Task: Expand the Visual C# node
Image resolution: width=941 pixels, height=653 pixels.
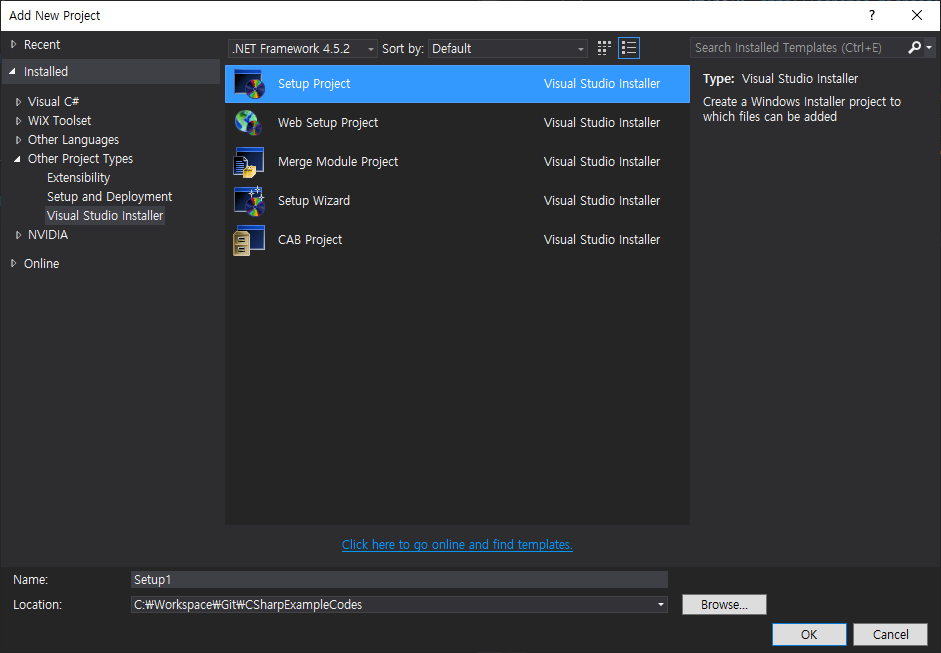Action: (18, 102)
